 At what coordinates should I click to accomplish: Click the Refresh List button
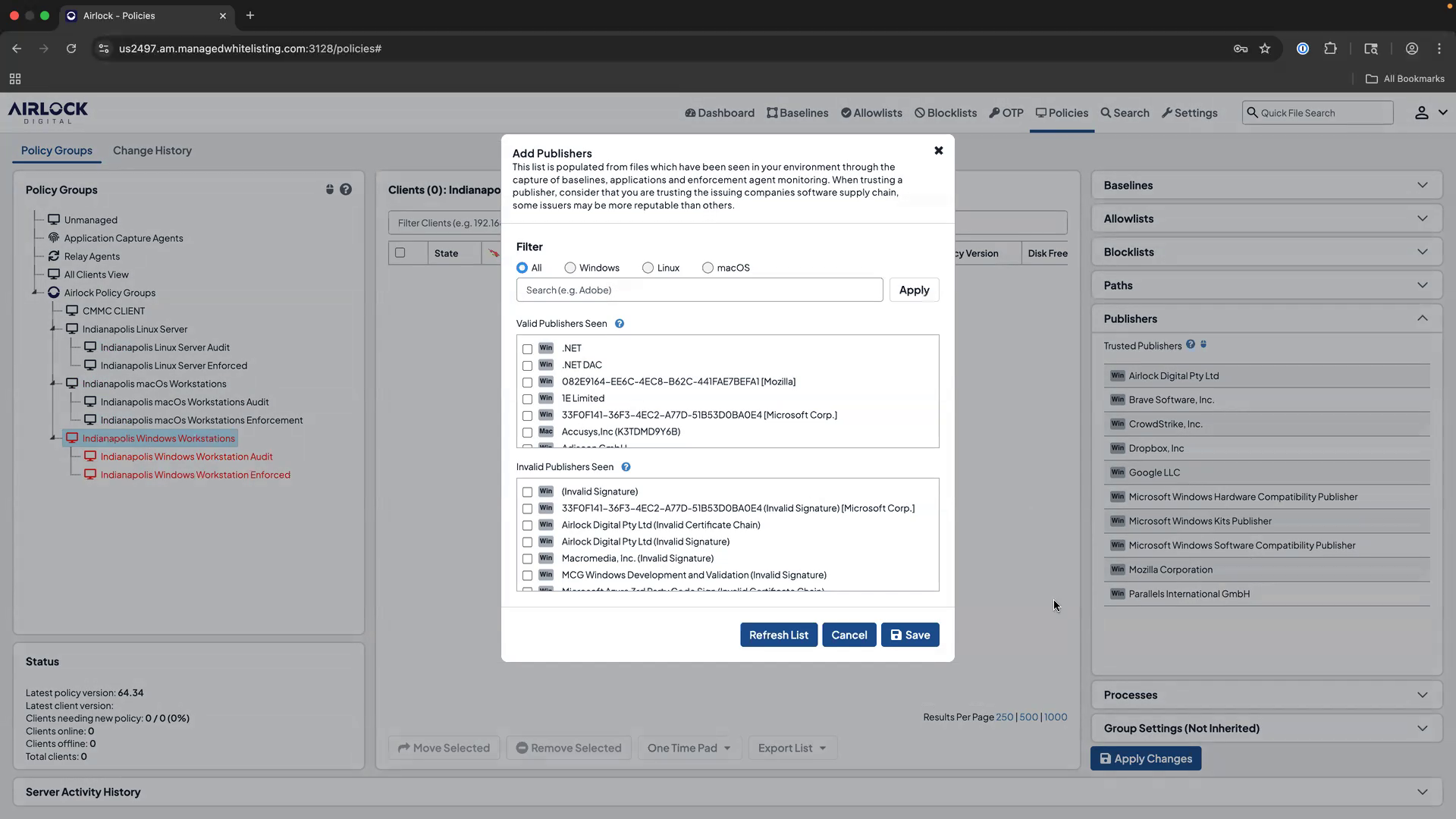click(x=778, y=635)
